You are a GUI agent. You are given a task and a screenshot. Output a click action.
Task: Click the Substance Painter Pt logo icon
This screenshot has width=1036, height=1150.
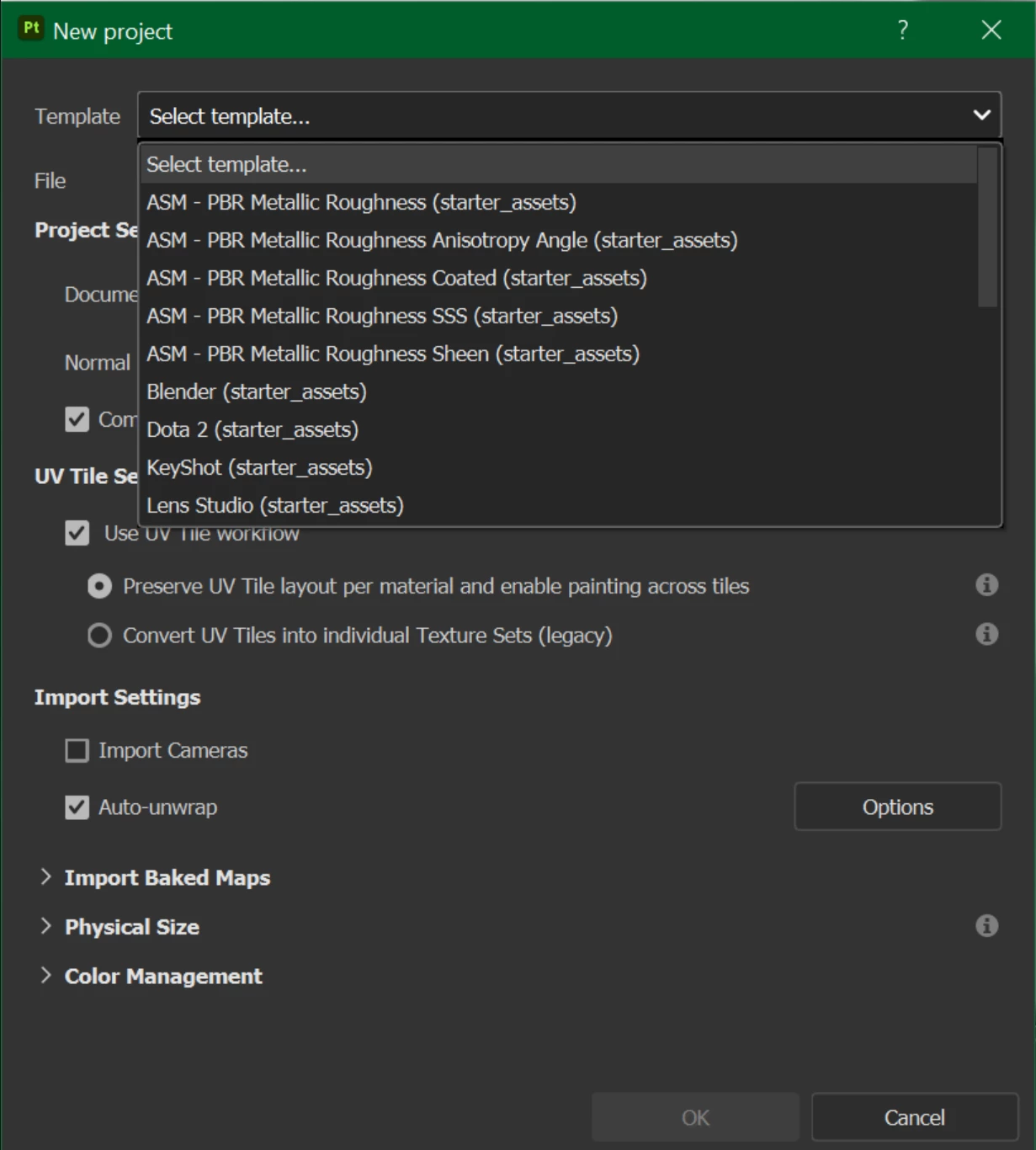pos(31,29)
